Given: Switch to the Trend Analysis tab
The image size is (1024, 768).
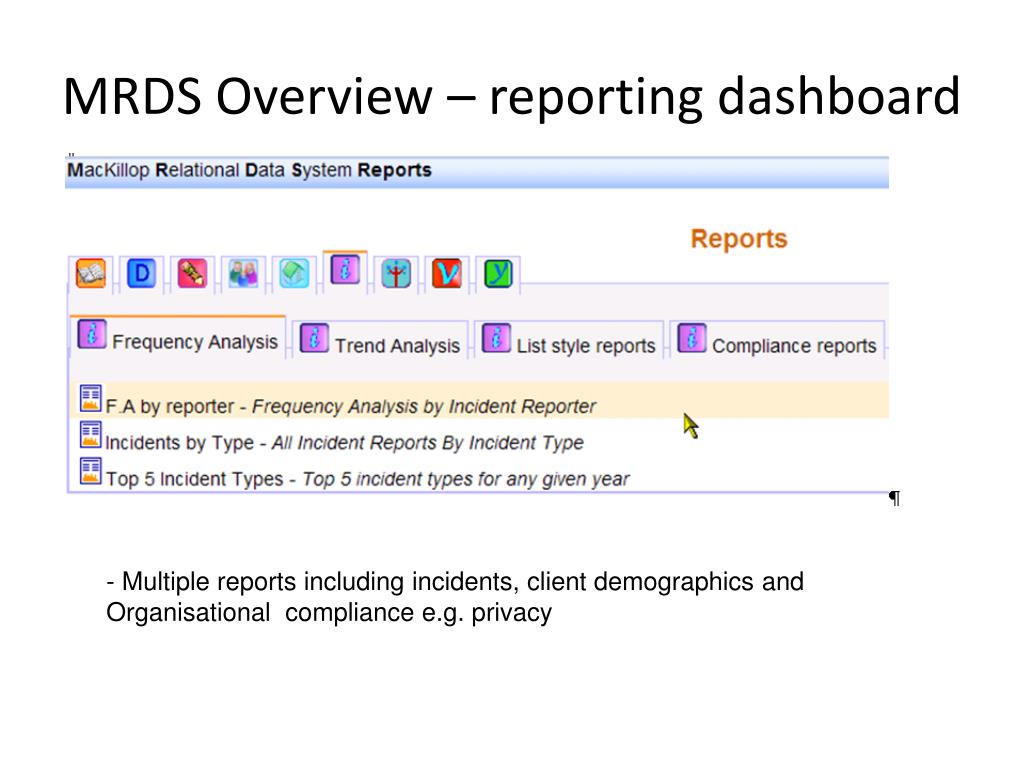Looking at the screenshot, I should [x=379, y=340].
